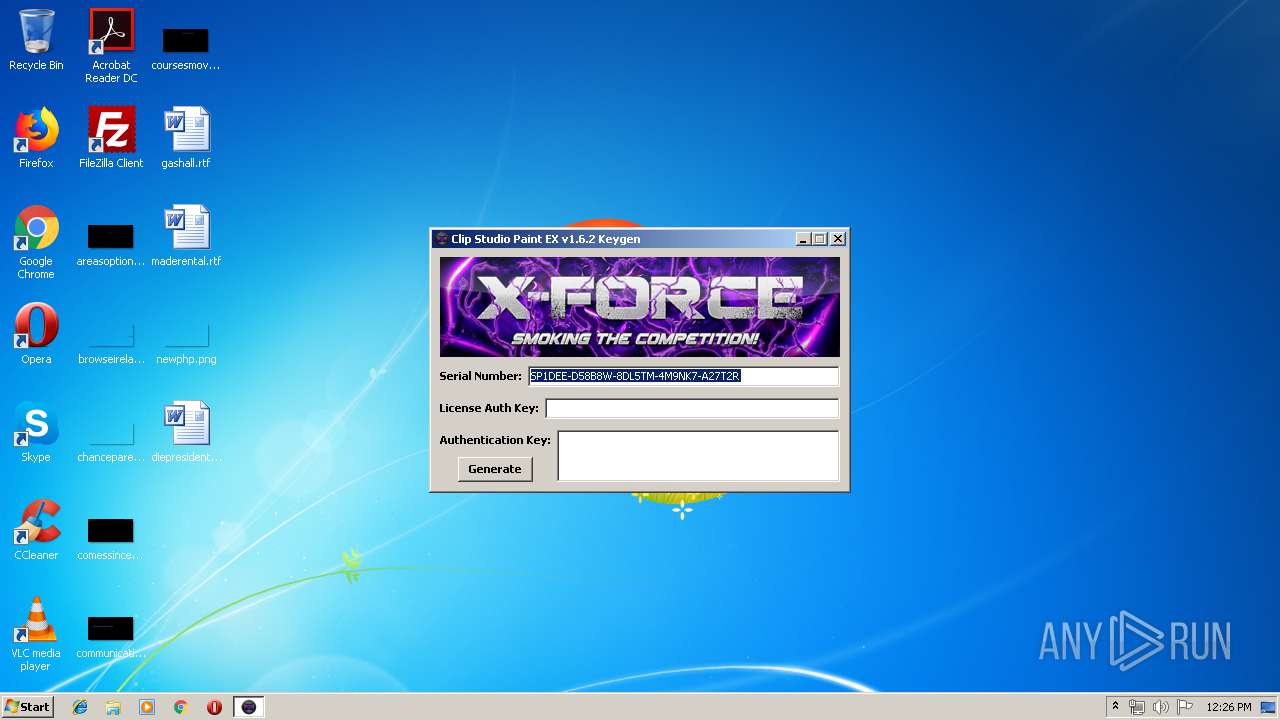Select the diepresident document icon
The image size is (1280, 720).
[x=186, y=432]
